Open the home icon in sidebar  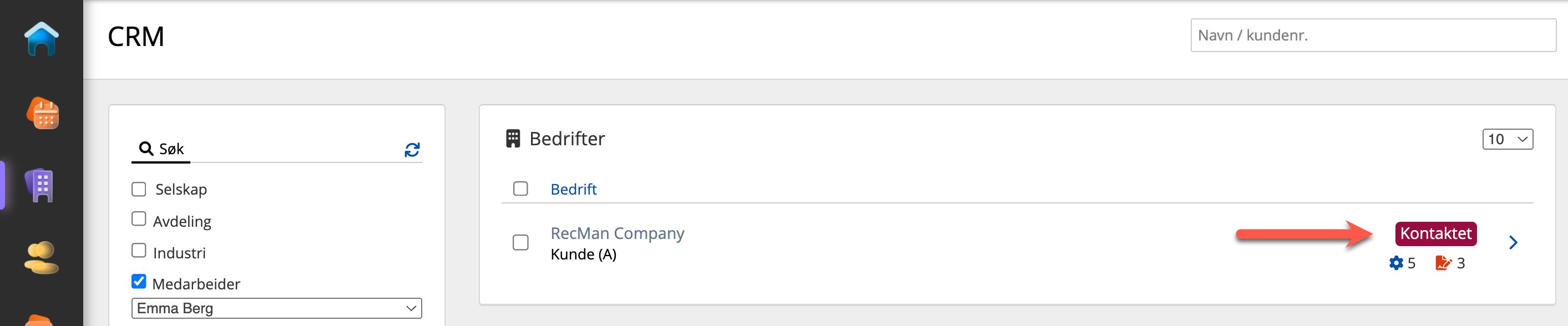(42, 38)
